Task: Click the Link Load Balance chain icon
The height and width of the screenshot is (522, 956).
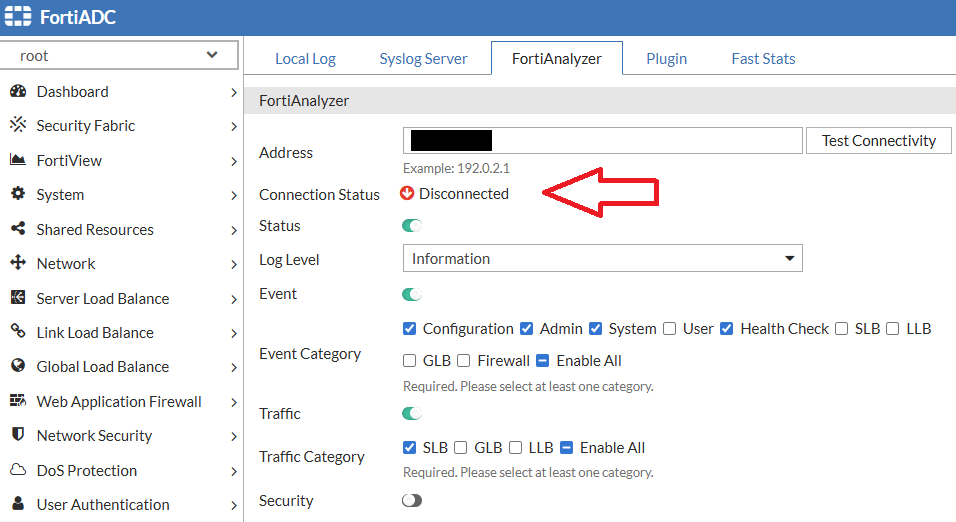Action: coord(18,332)
